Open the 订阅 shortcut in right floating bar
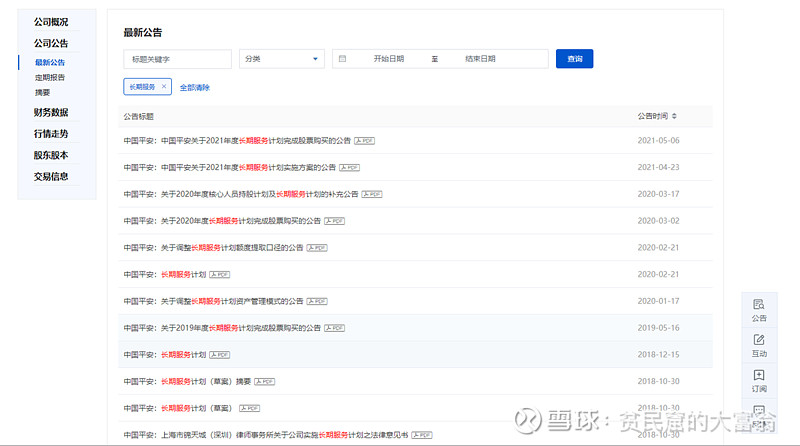 click(759, 381)
